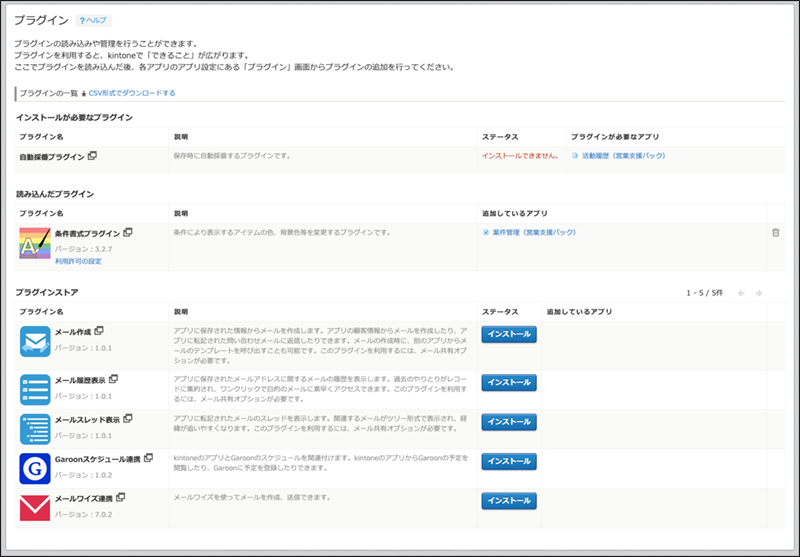Click Garoonスケジュール連携 G plugin icon
This screenshot has width=800, height=557.
35,468
